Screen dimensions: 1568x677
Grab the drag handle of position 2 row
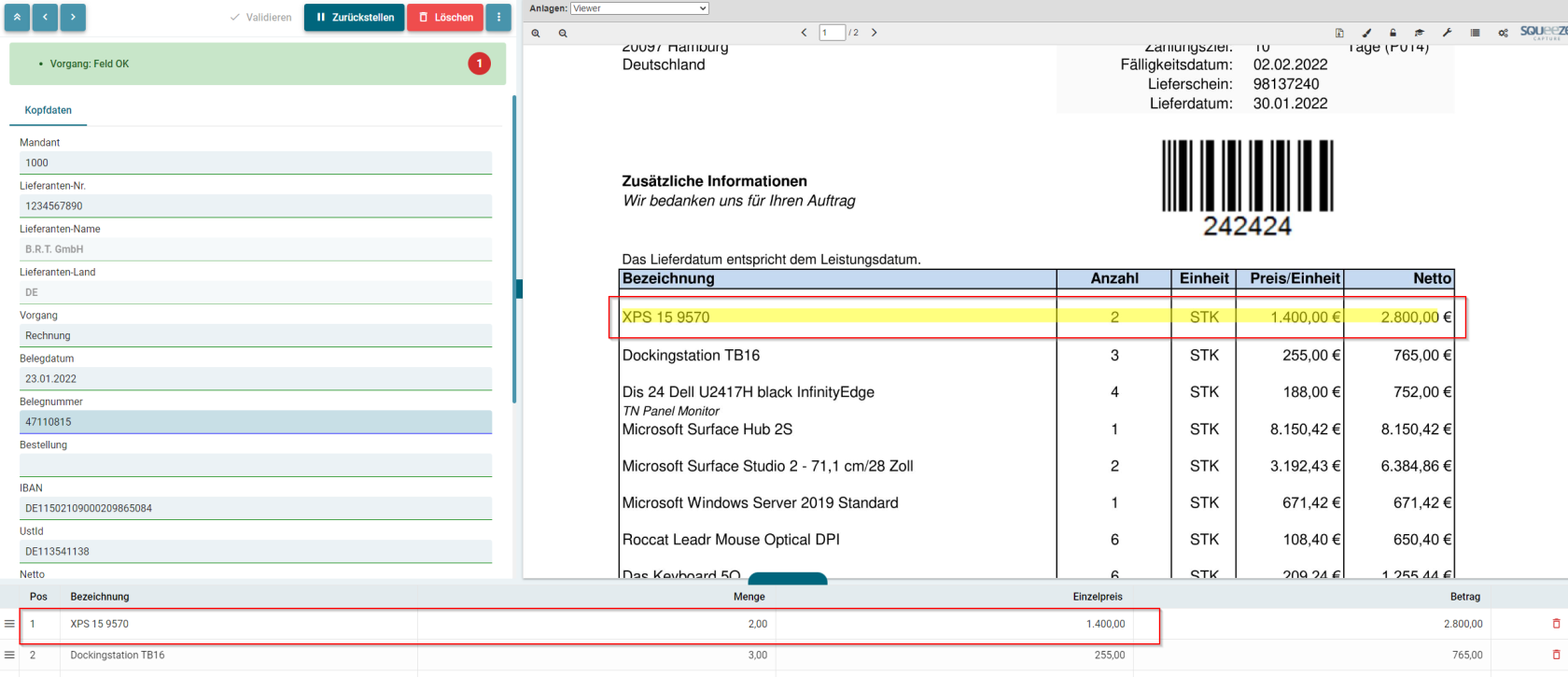tap(9, 655)
